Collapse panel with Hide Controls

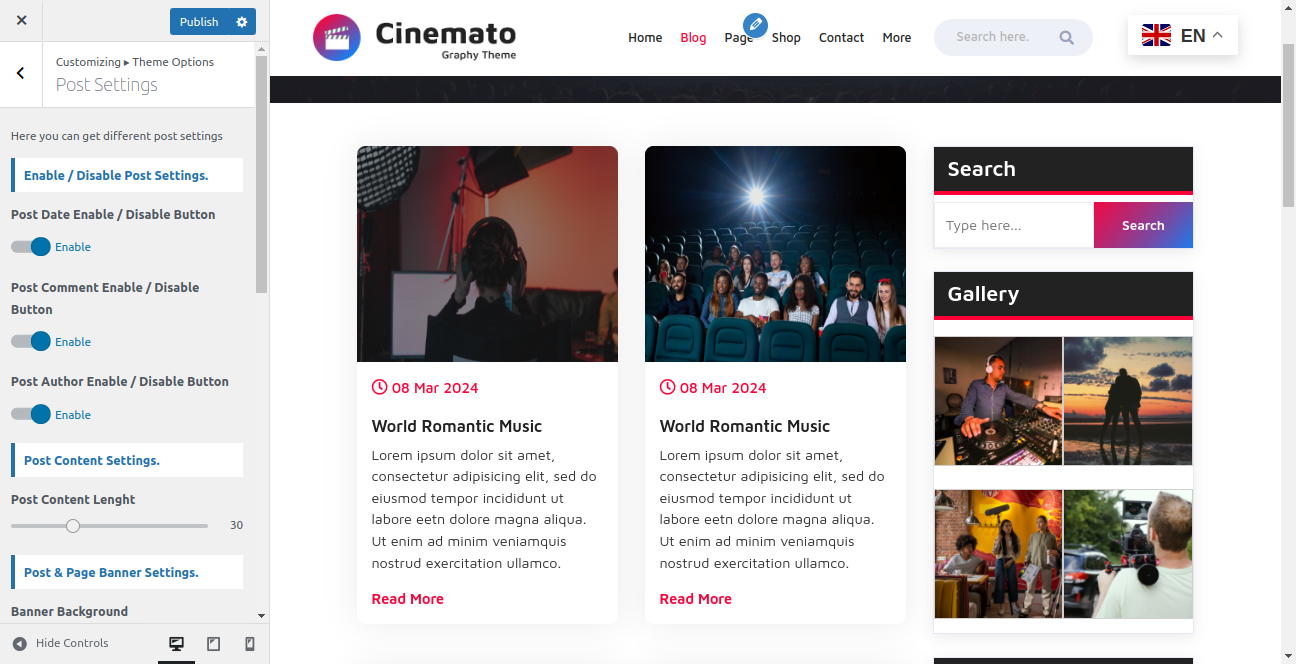60,643
